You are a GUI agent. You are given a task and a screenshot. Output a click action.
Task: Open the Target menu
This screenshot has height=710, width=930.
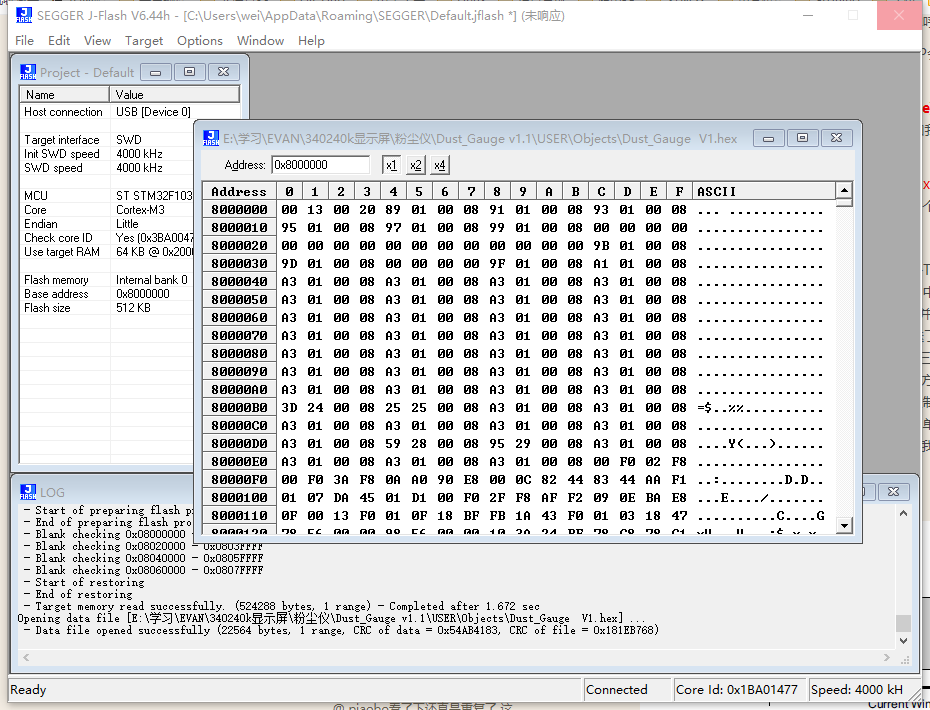[x=144, y=40]
